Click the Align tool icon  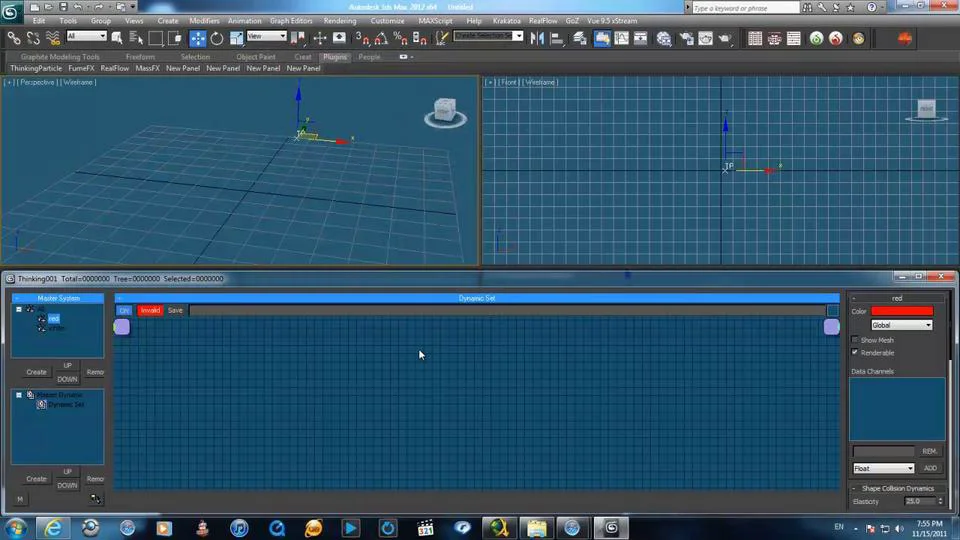pos(557,39)
